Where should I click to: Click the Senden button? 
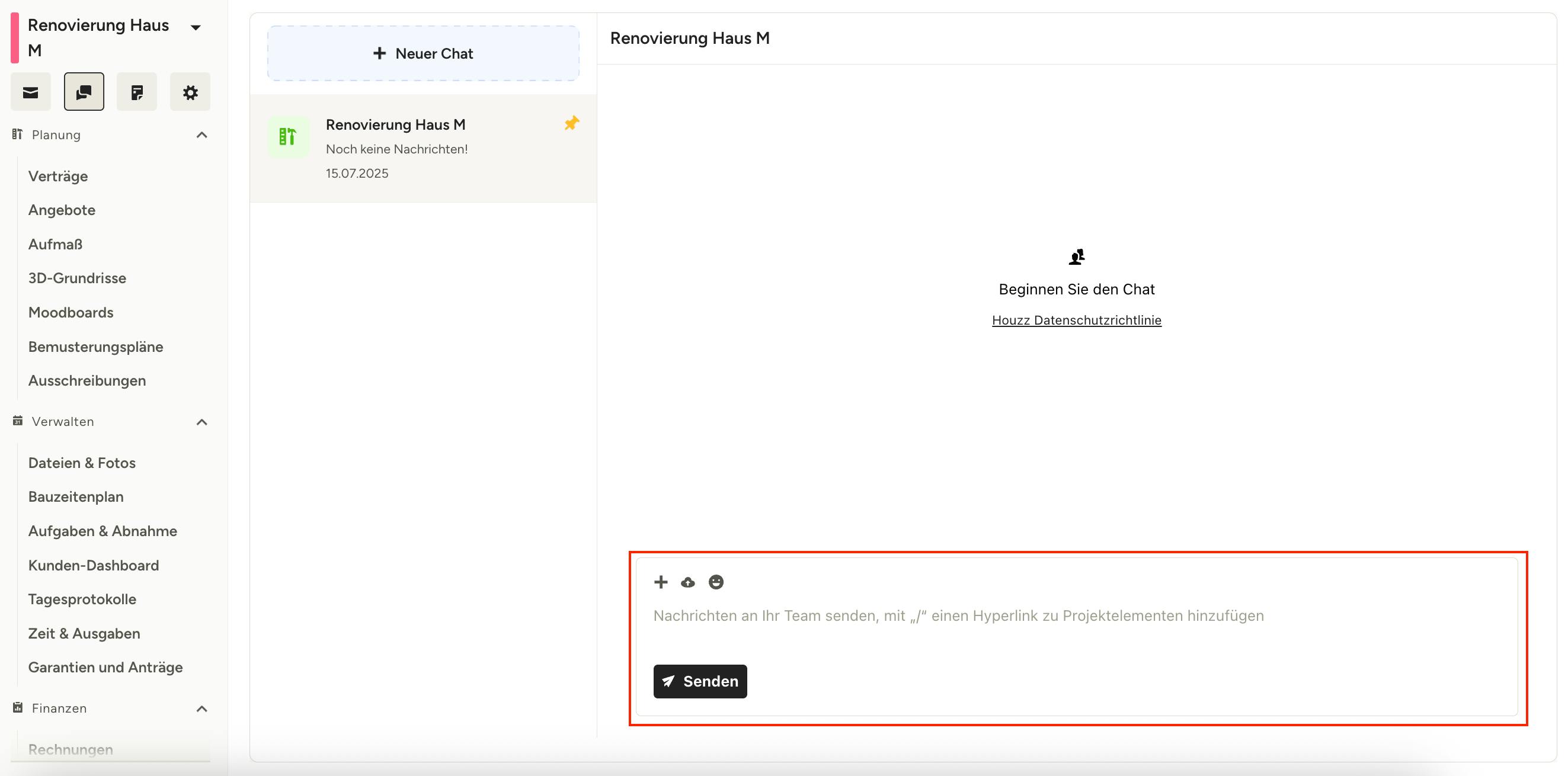(x=700, y=681)
